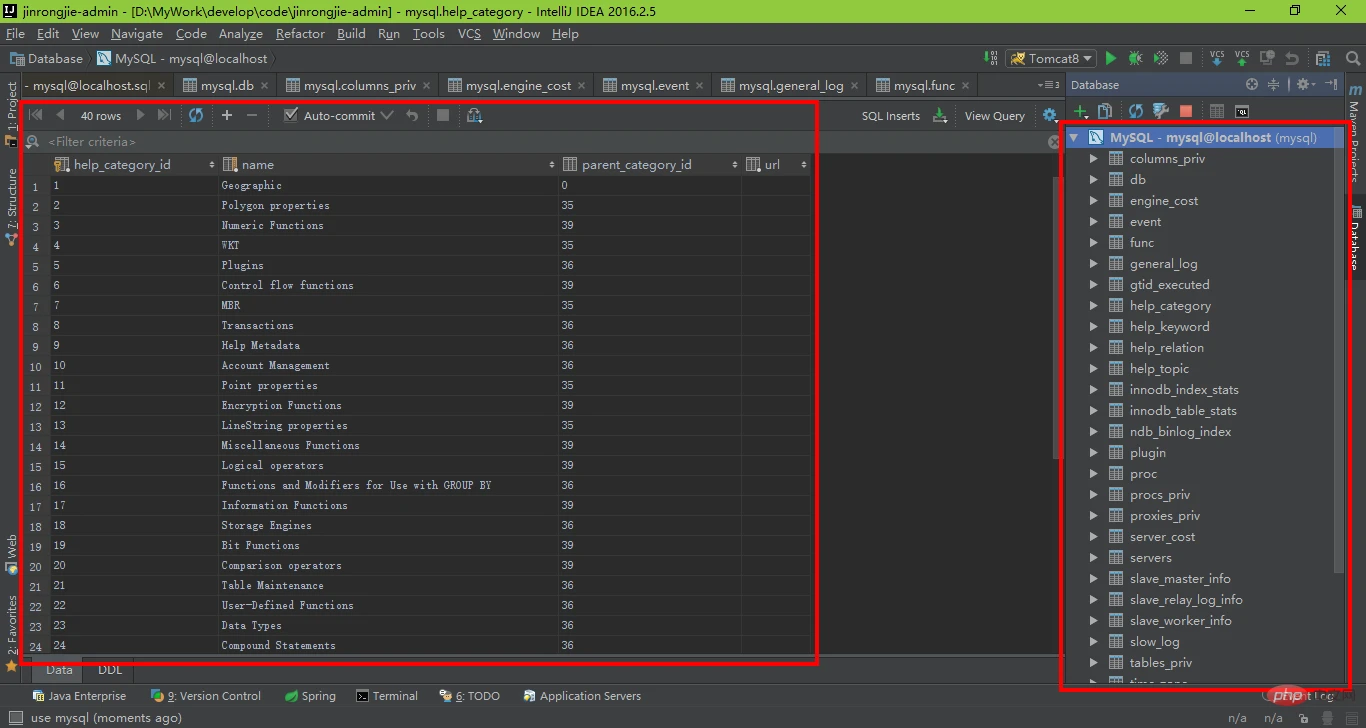Open the Spring tool window
The image size is (1366, 728).
click(x=310, y=696)
